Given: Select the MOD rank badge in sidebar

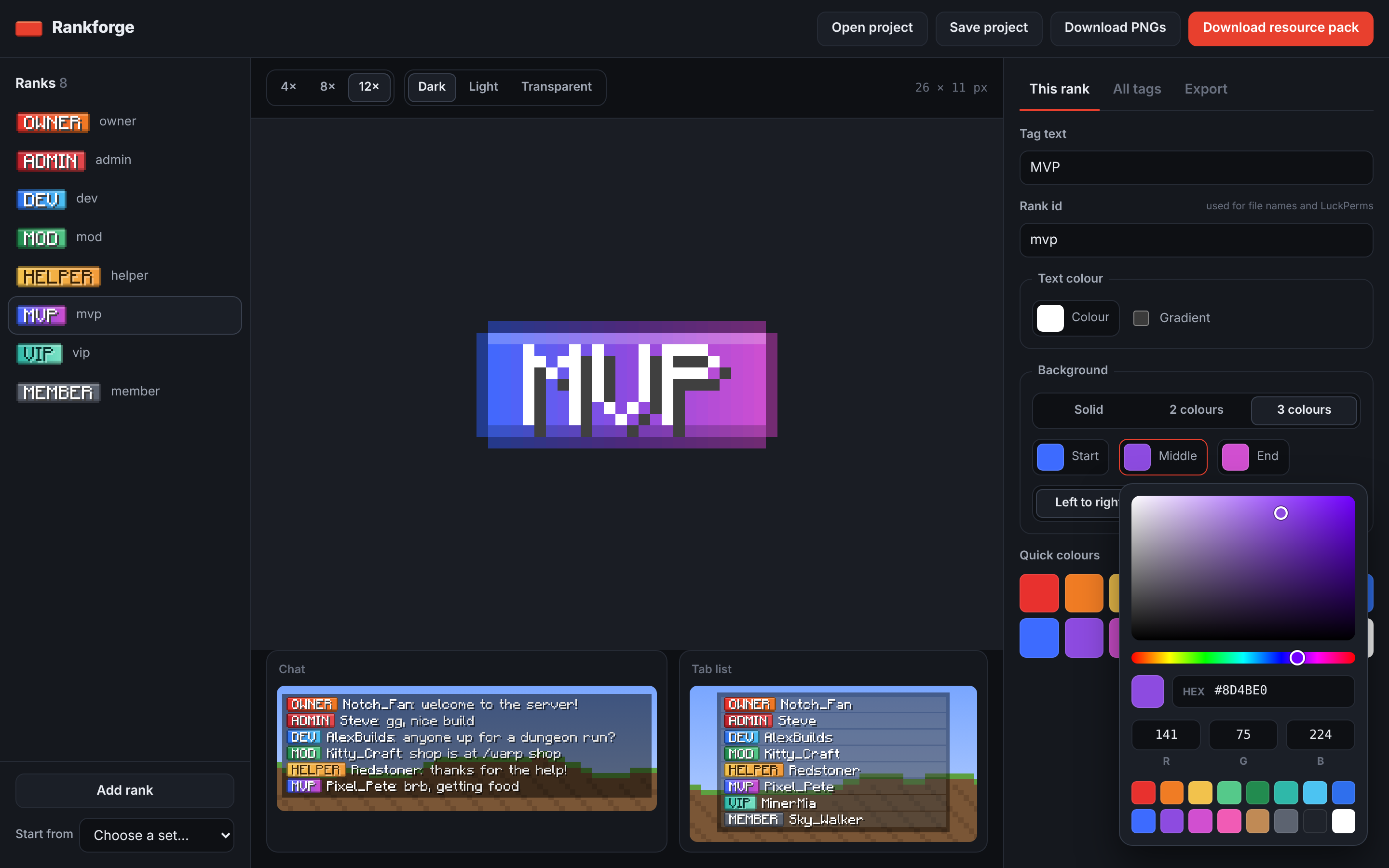Looking at the screenshot, I should point(41,238).
